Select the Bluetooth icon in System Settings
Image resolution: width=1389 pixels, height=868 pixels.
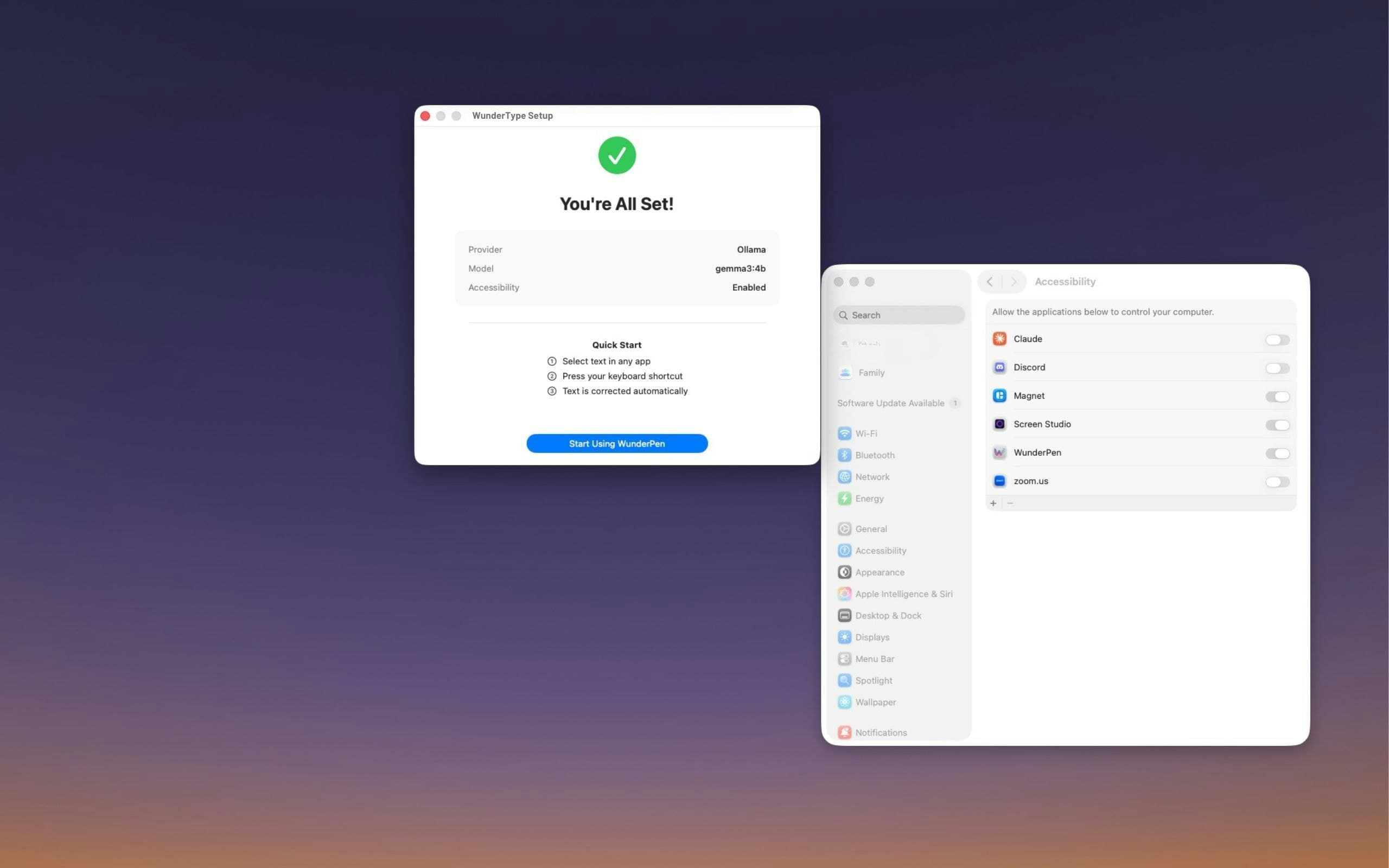(x=844, y=455)
